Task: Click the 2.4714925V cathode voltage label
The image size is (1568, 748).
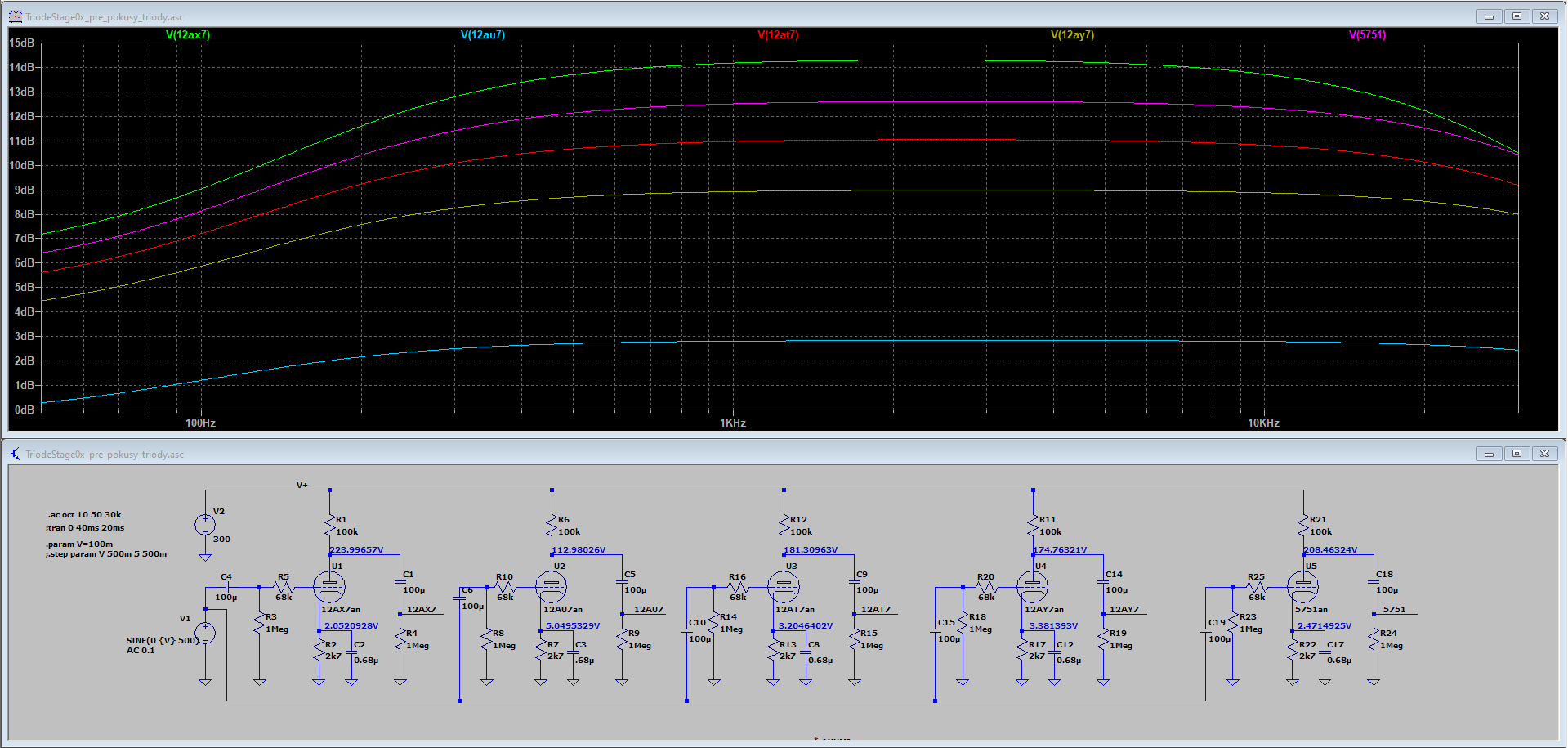Action: [x=1325, y=626]
